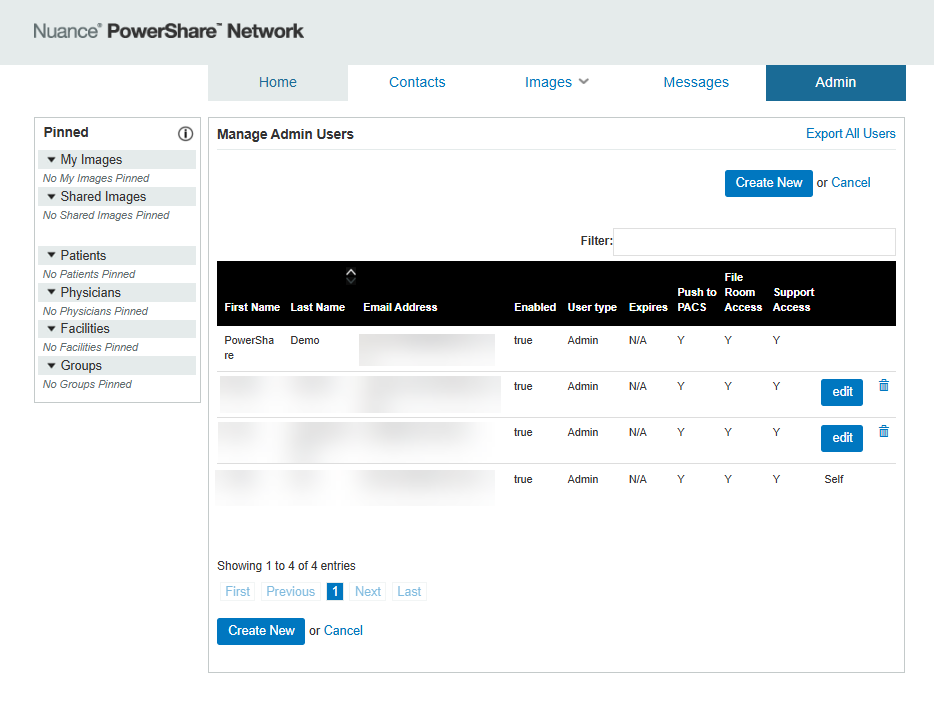The image size is (934, 715).
Task: Click trash icon for the third user row
Action: 884,431
